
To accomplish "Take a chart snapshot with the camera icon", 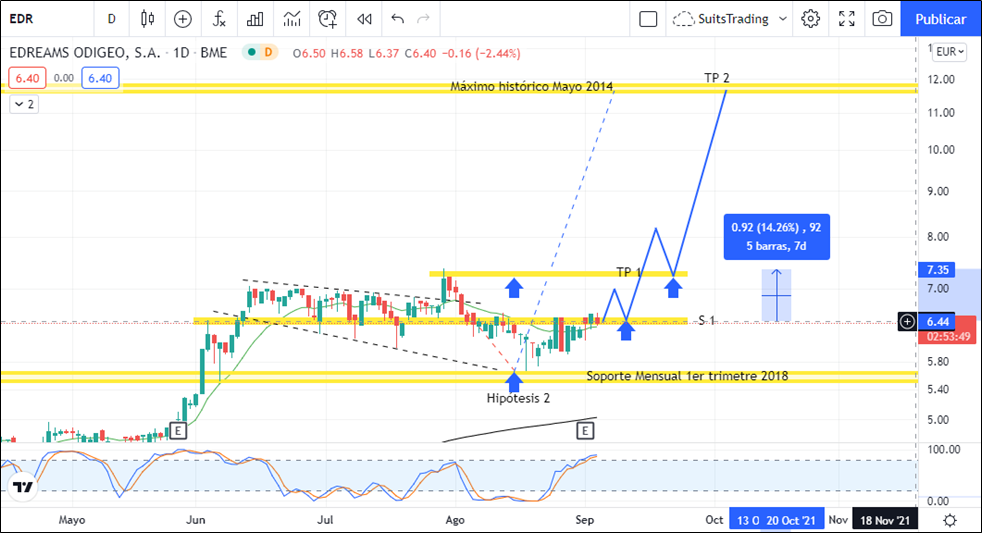I will [882, 18].
